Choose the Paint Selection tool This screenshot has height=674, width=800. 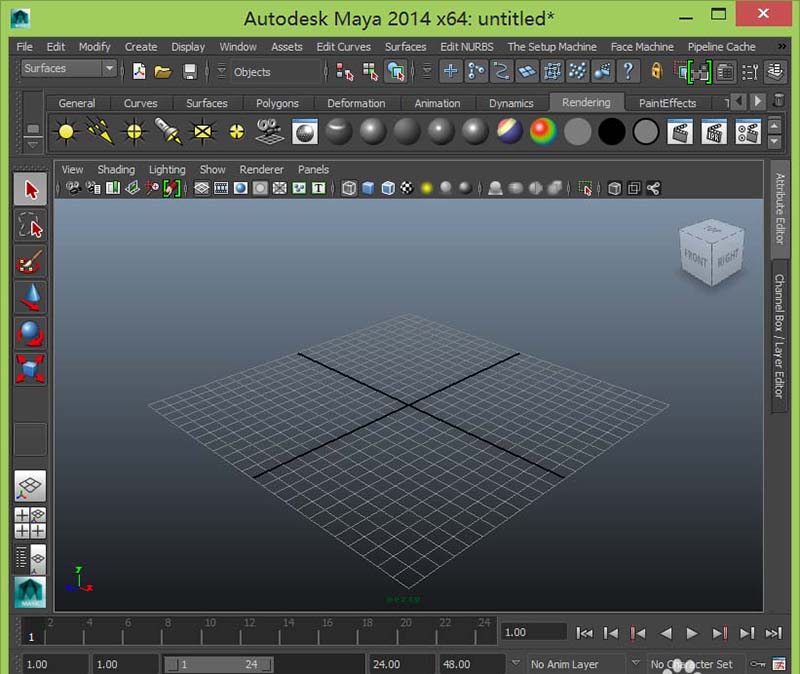click(31, 261)
